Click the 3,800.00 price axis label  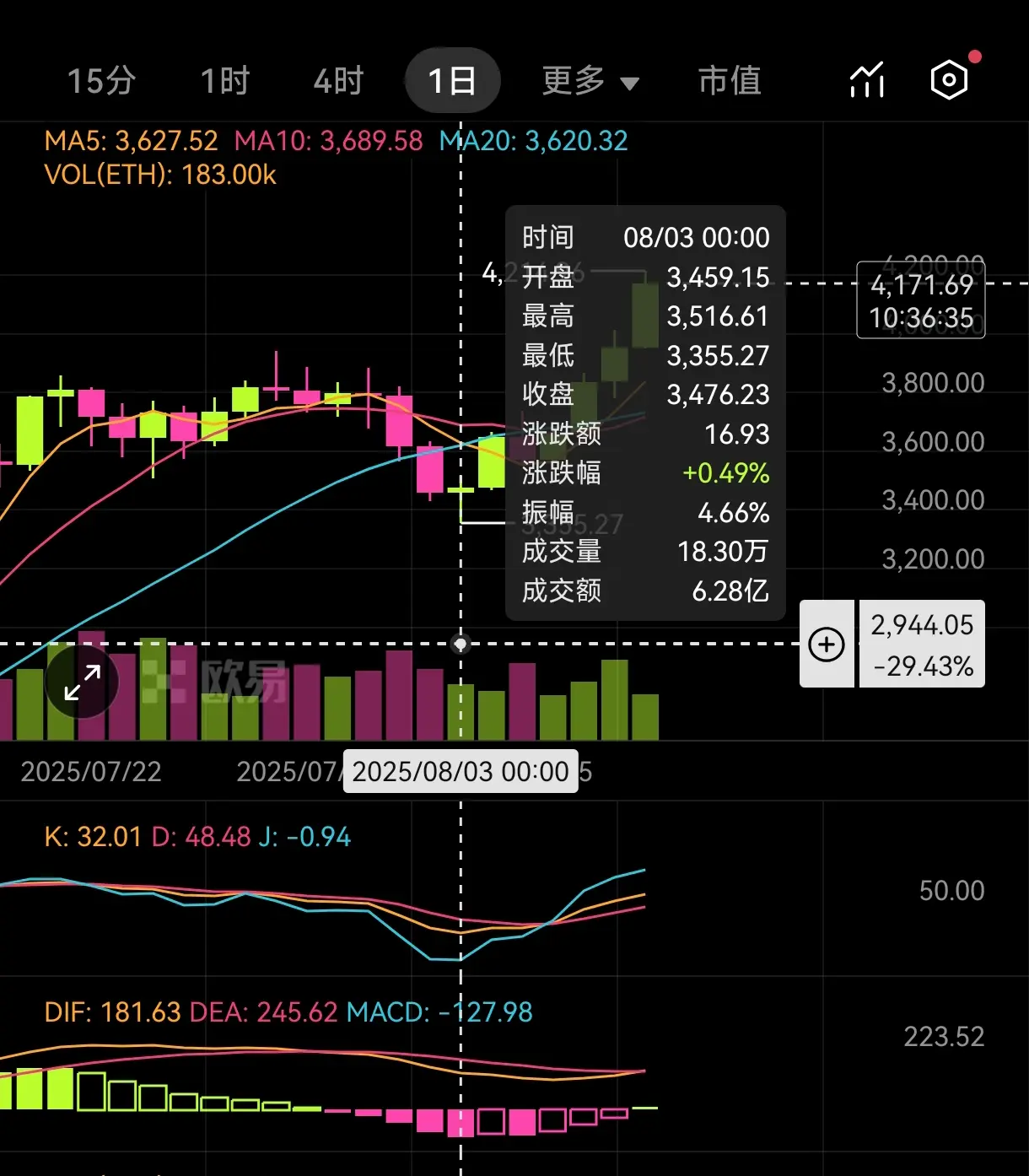(933, 383)
